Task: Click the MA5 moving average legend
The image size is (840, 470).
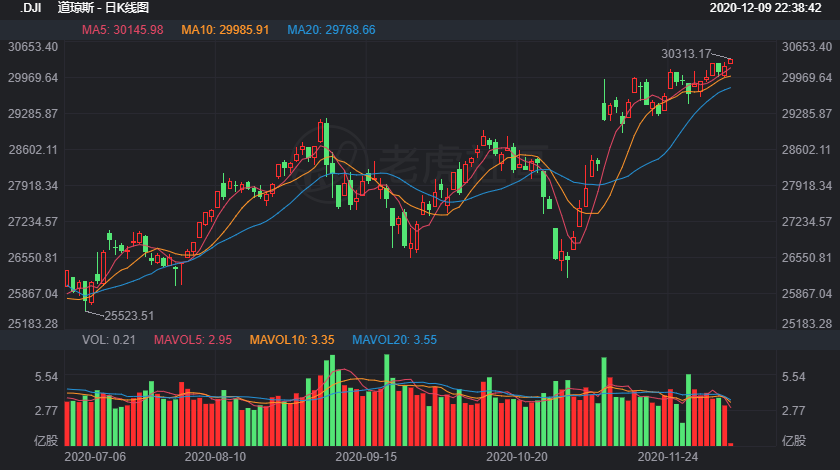Action: 122,30
